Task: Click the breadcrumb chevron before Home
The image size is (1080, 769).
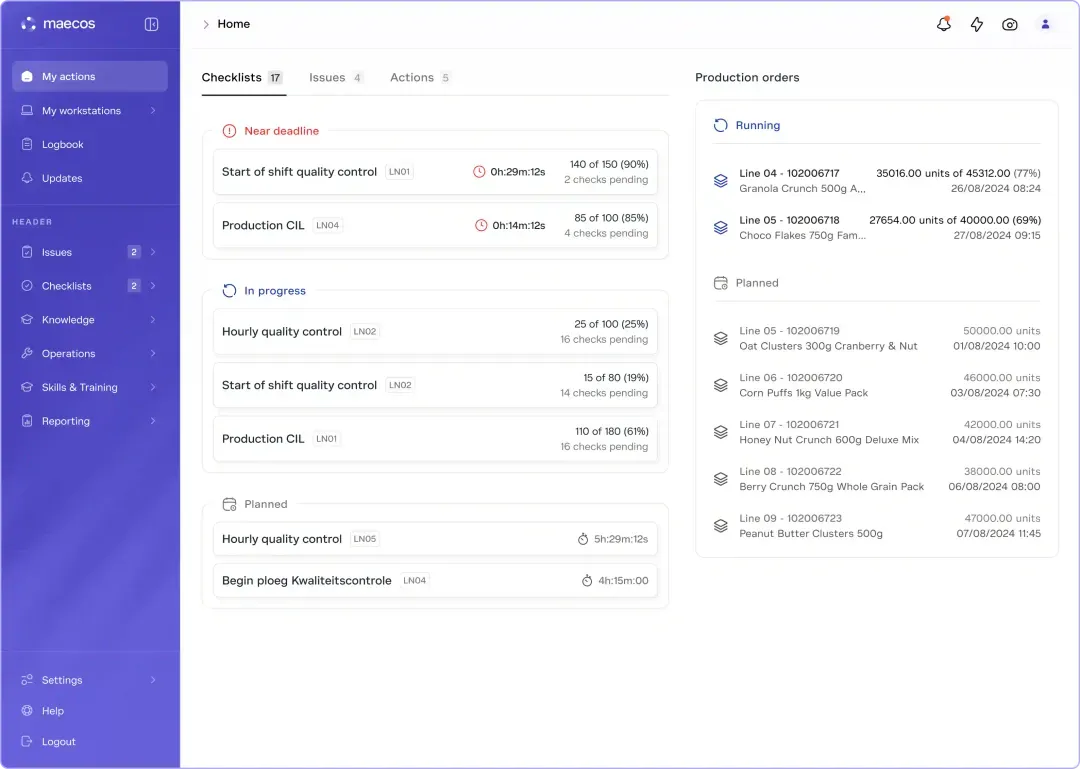Action: (205, 24)
